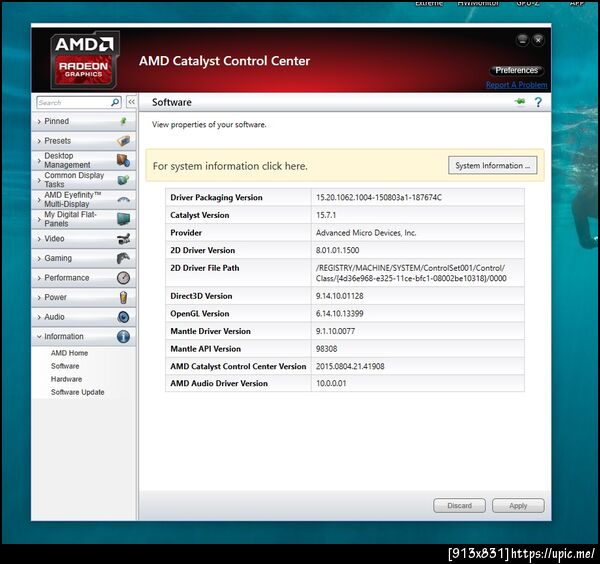Click the 'For system information click here' text
Viewport: 600px width, 564px height.
230,166
